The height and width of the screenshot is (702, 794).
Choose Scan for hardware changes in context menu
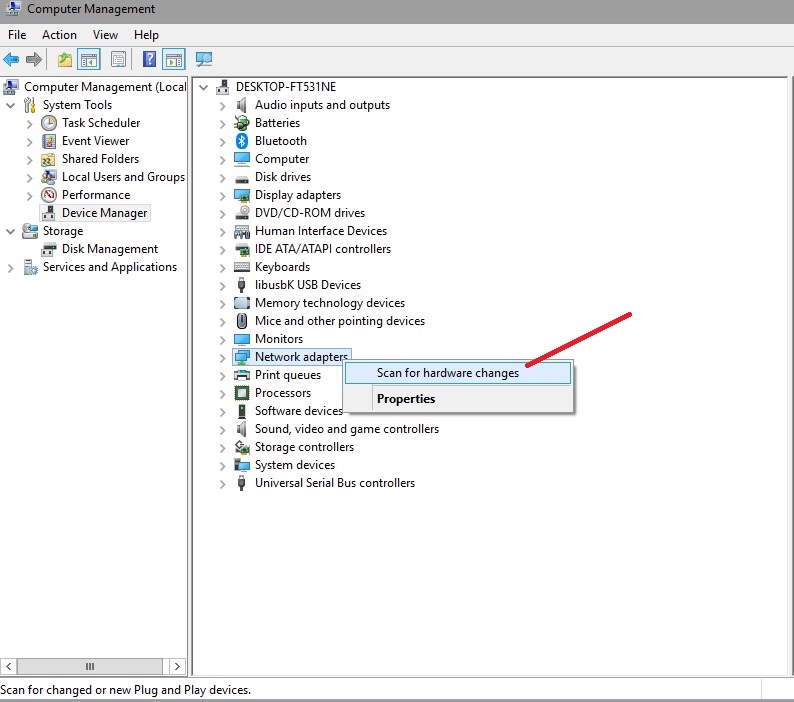pyautogui.click(x=447, y=373)
